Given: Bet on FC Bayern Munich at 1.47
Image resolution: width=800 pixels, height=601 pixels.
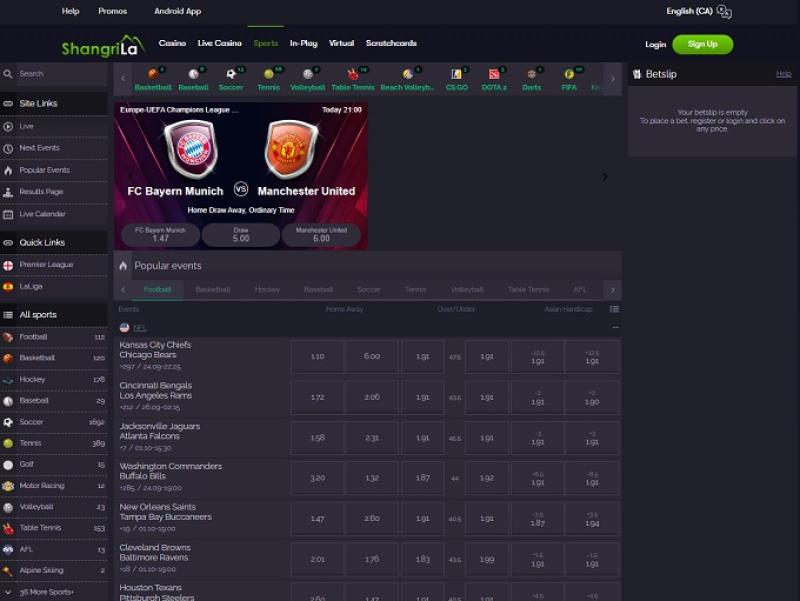Looking at the screenshot, I should pos(160,235).
